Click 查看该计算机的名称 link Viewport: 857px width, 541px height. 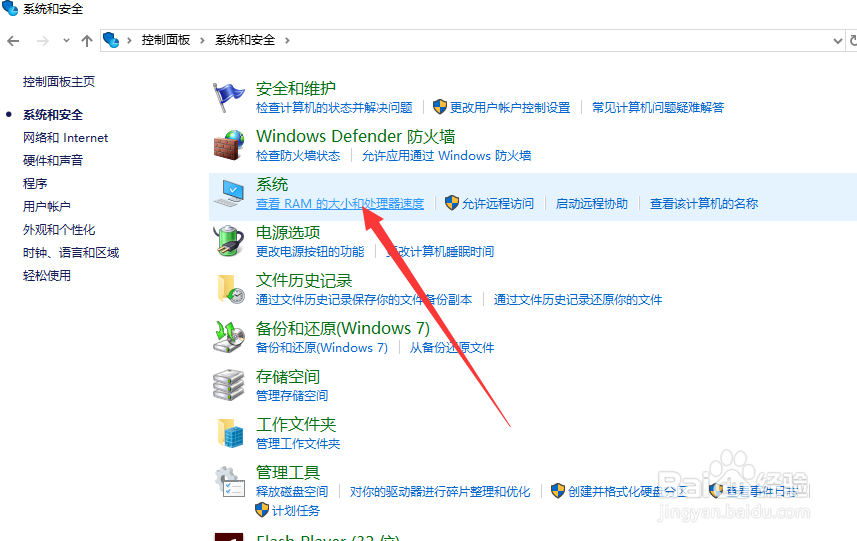click(703, 204)
